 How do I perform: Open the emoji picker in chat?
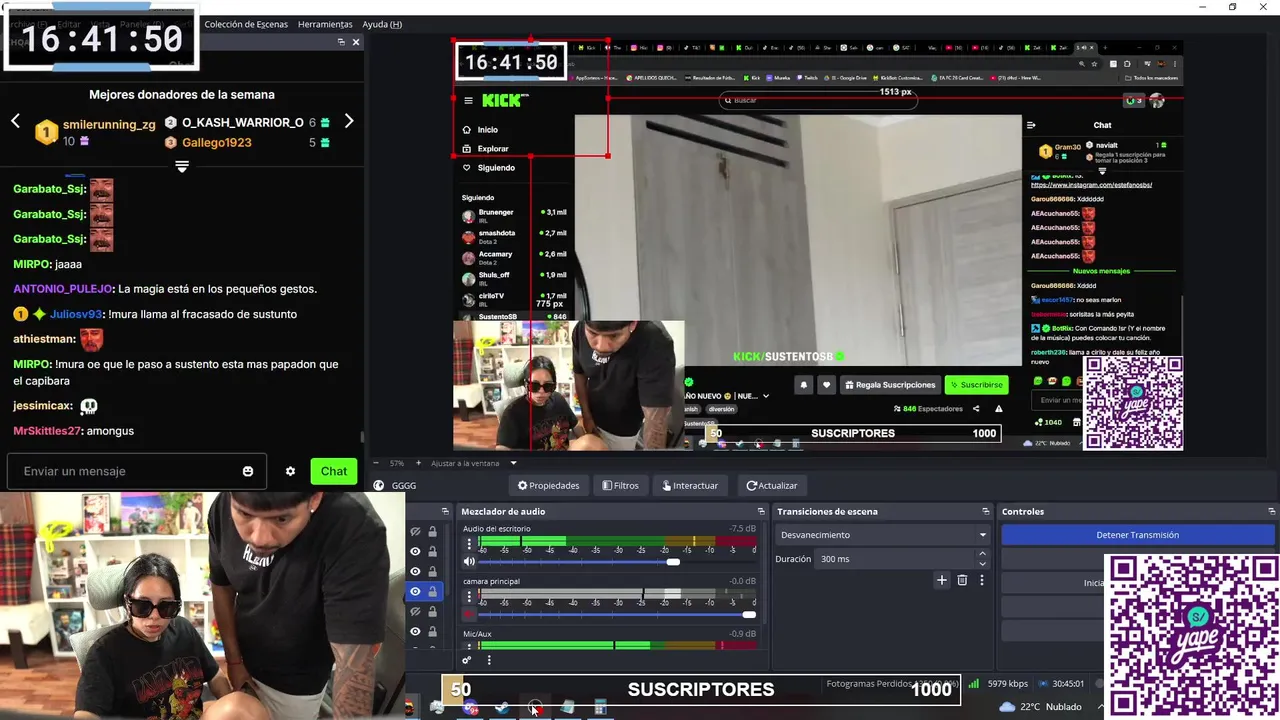point(248,471)
